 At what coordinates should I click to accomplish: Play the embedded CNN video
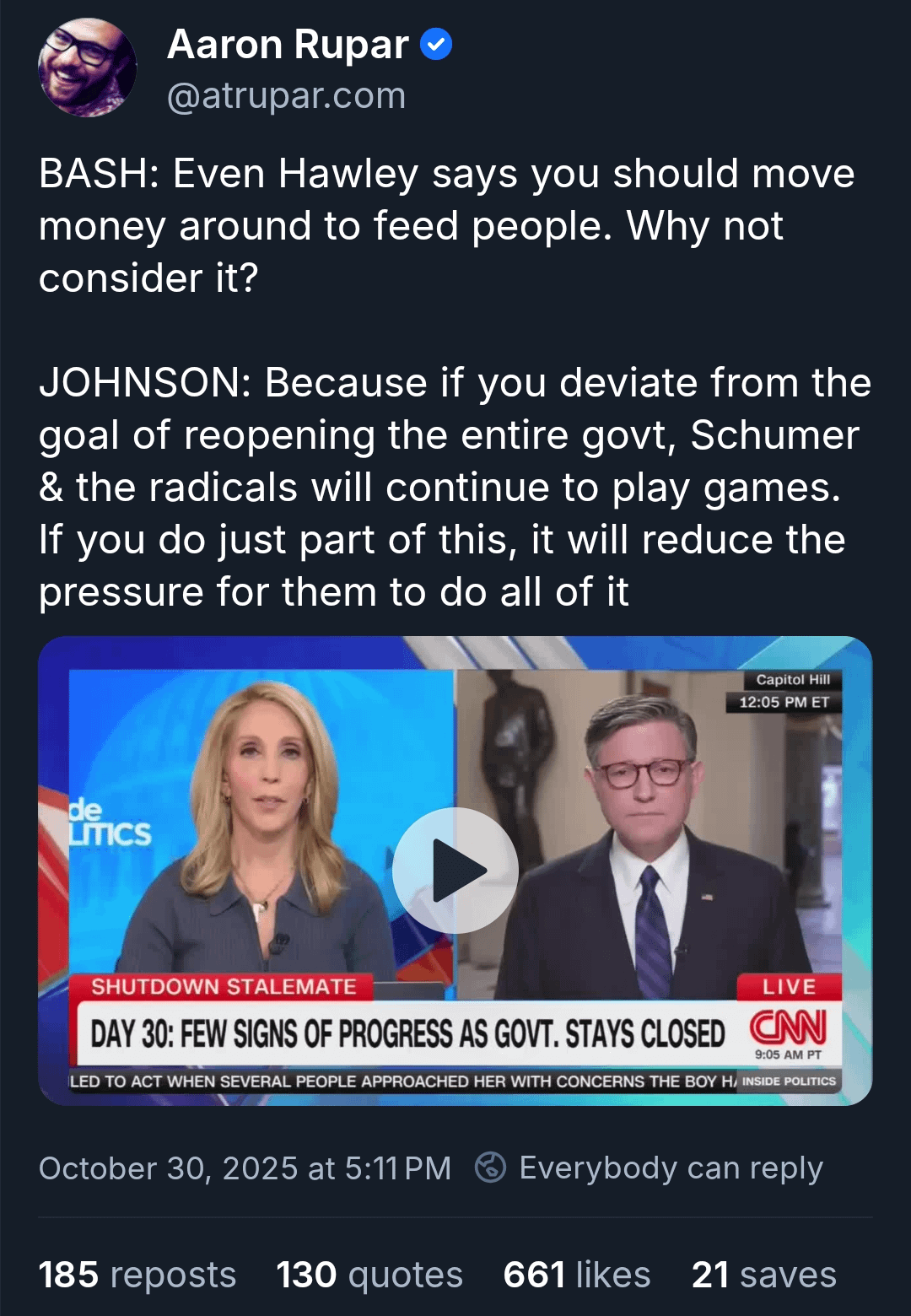pos(455,871)
